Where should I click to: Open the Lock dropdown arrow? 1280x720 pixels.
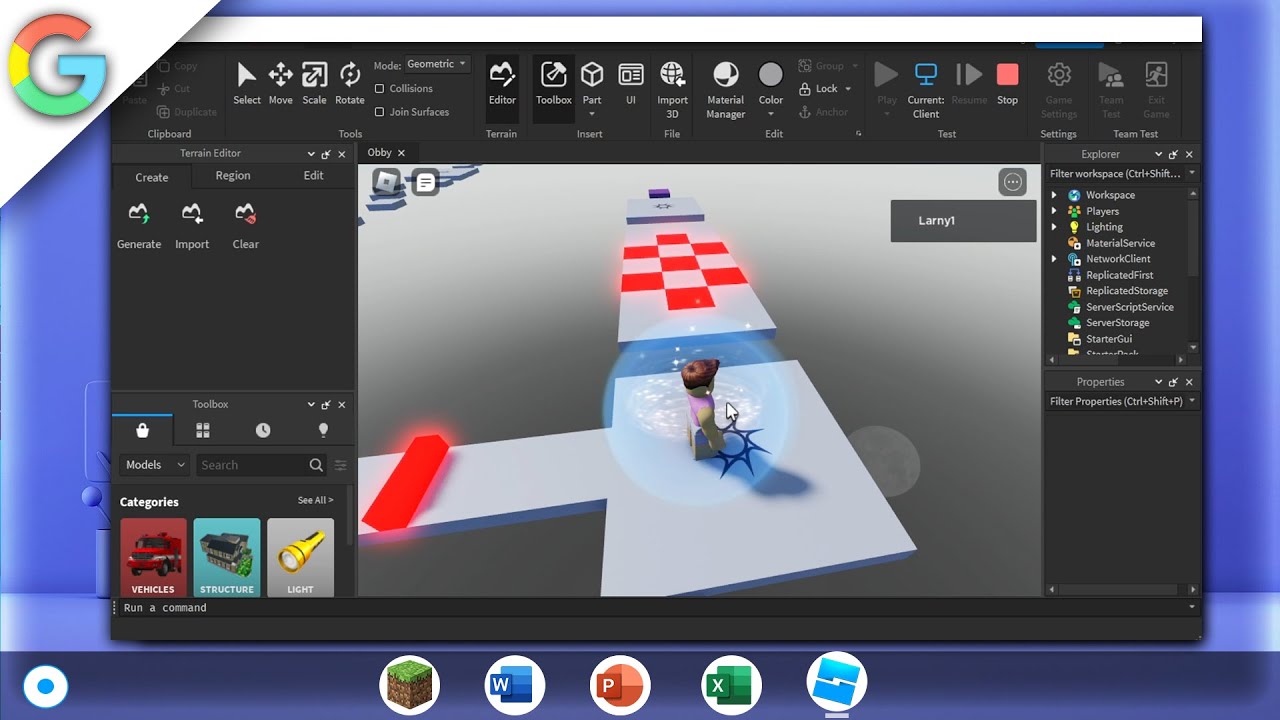849,89
